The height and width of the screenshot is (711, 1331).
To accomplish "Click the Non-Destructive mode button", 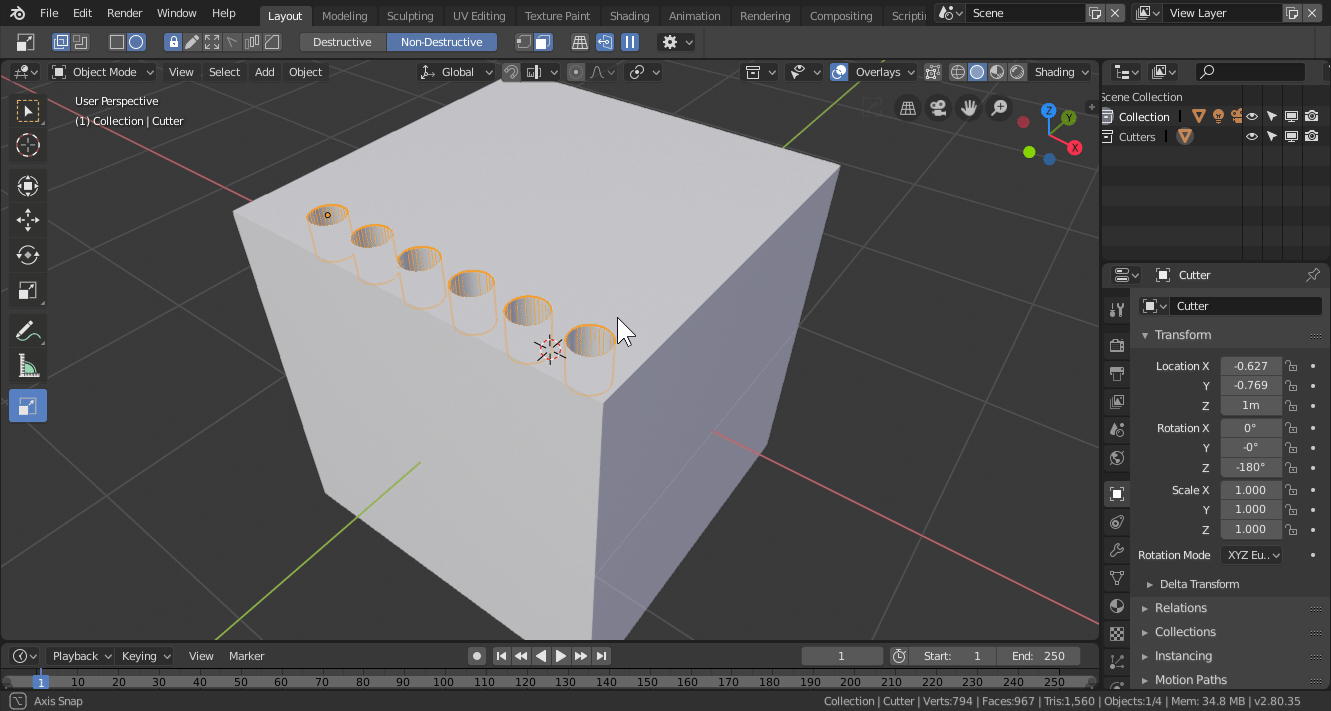I will tap(441, 42).
